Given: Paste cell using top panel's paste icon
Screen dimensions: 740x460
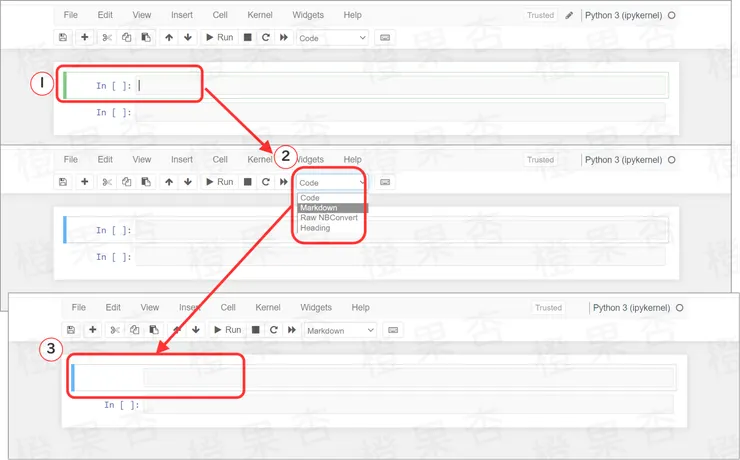Looking at the screenshot, I should point(146,37).
